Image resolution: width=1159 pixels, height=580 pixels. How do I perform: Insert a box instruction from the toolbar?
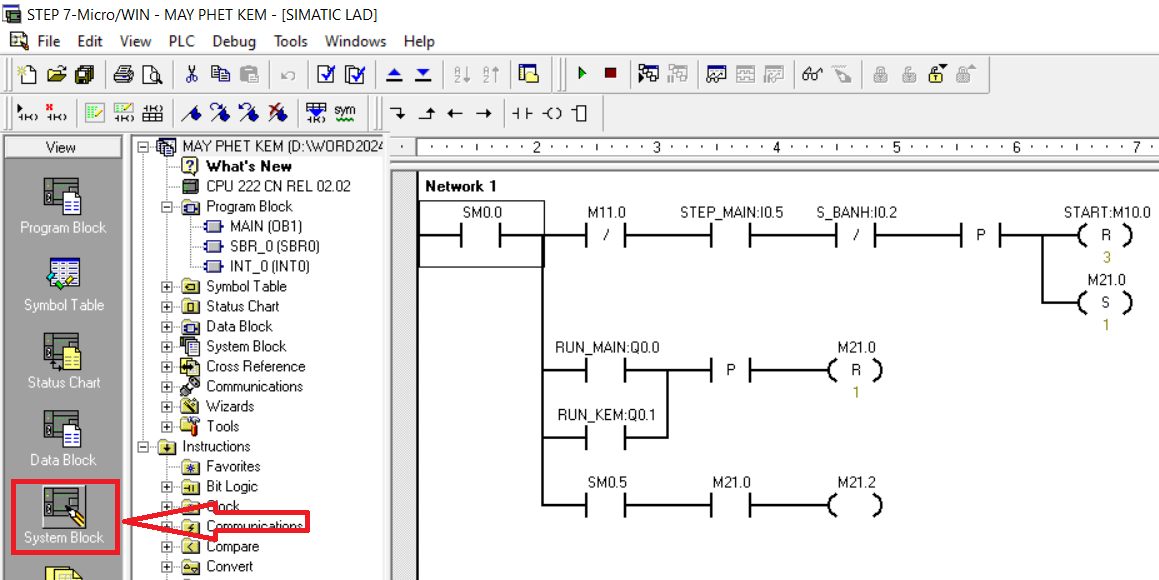click(x=580, y=113)
